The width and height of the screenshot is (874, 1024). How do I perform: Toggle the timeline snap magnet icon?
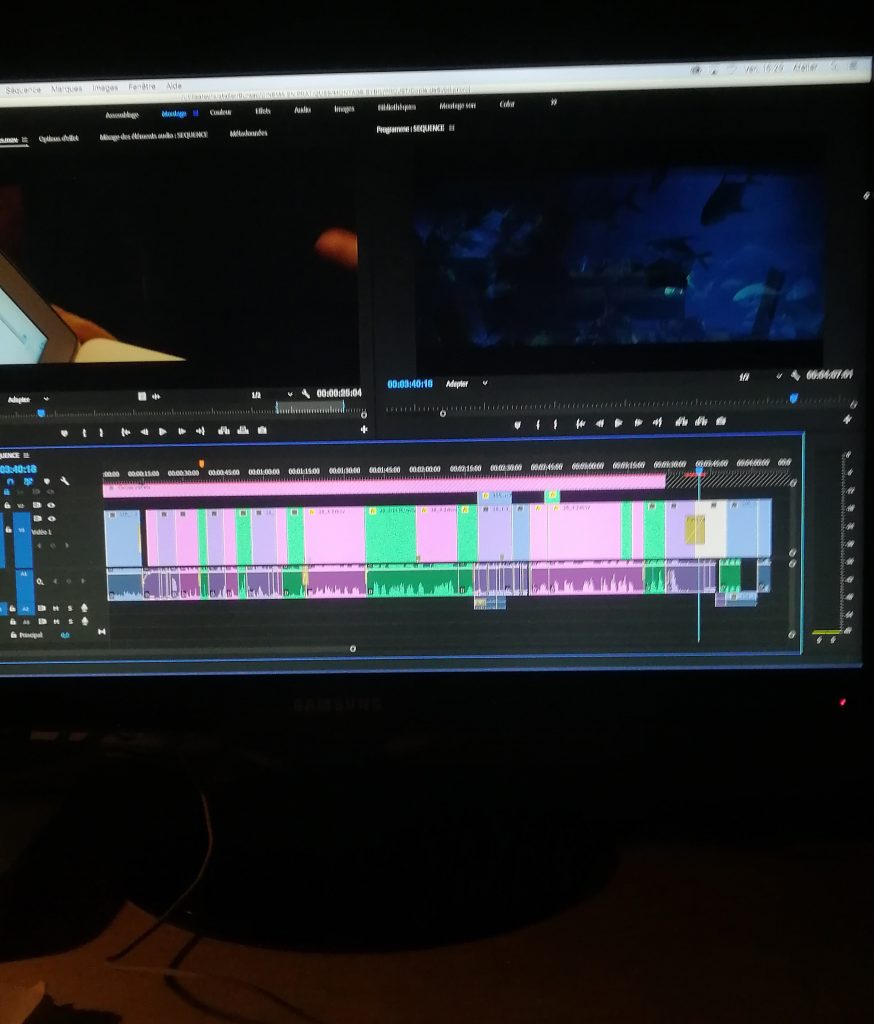10,481
